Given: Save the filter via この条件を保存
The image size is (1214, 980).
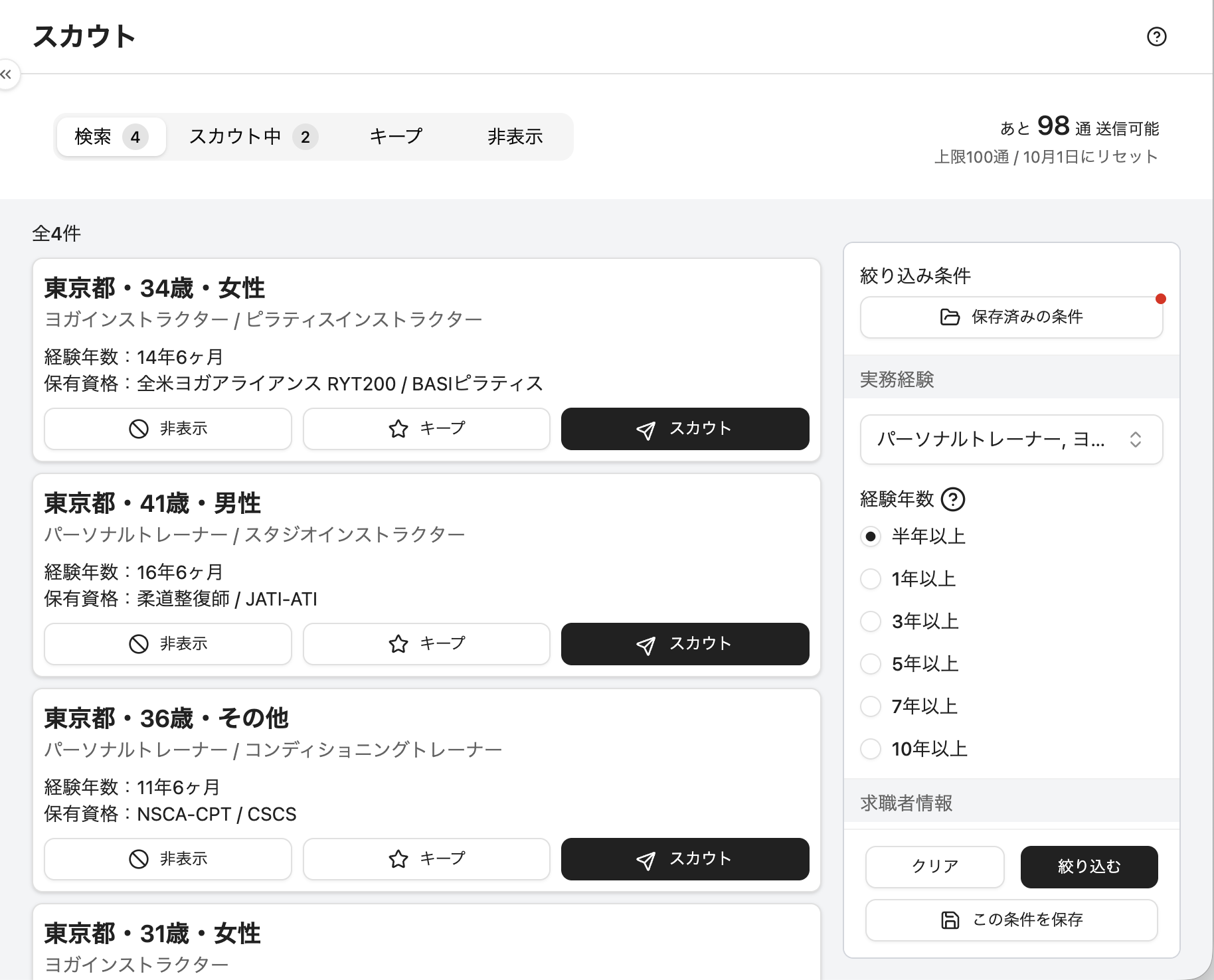Looking at the screenshot, I should point(1011,920).
